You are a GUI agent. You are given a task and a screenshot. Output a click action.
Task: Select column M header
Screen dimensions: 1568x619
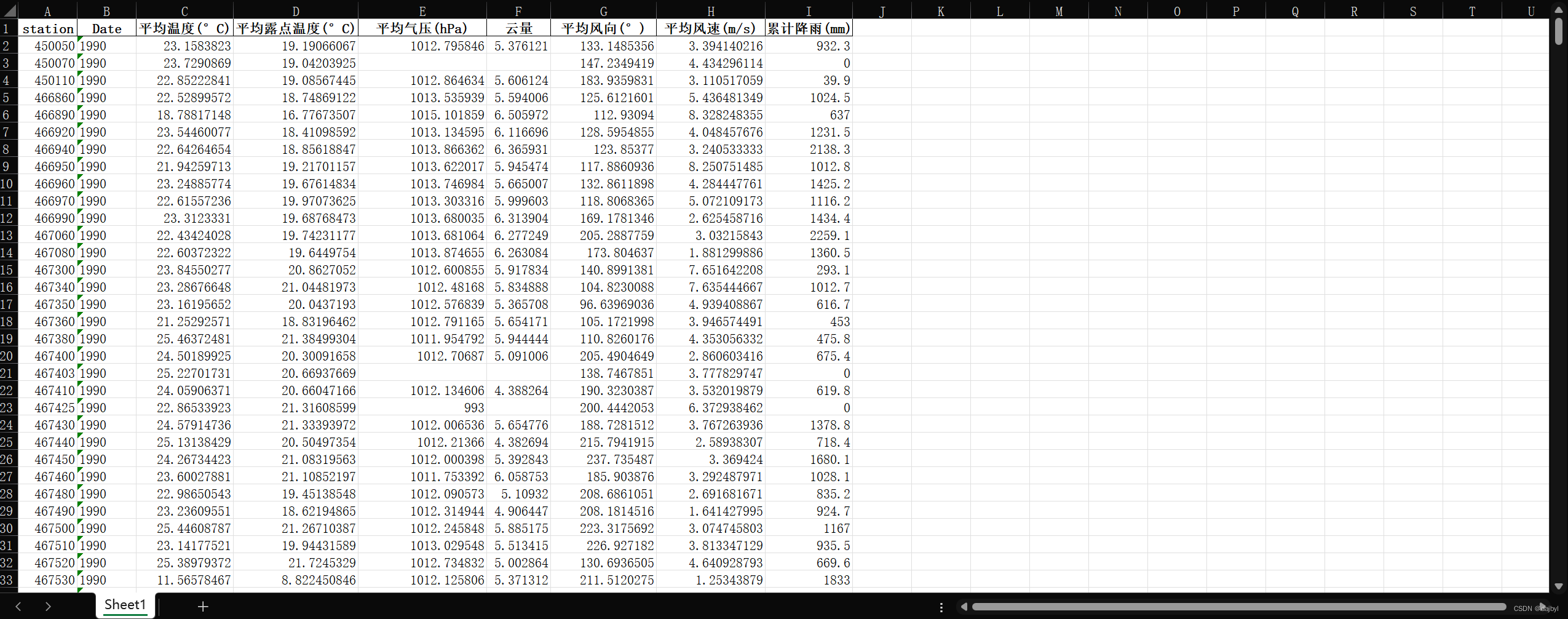(1059, 11)
